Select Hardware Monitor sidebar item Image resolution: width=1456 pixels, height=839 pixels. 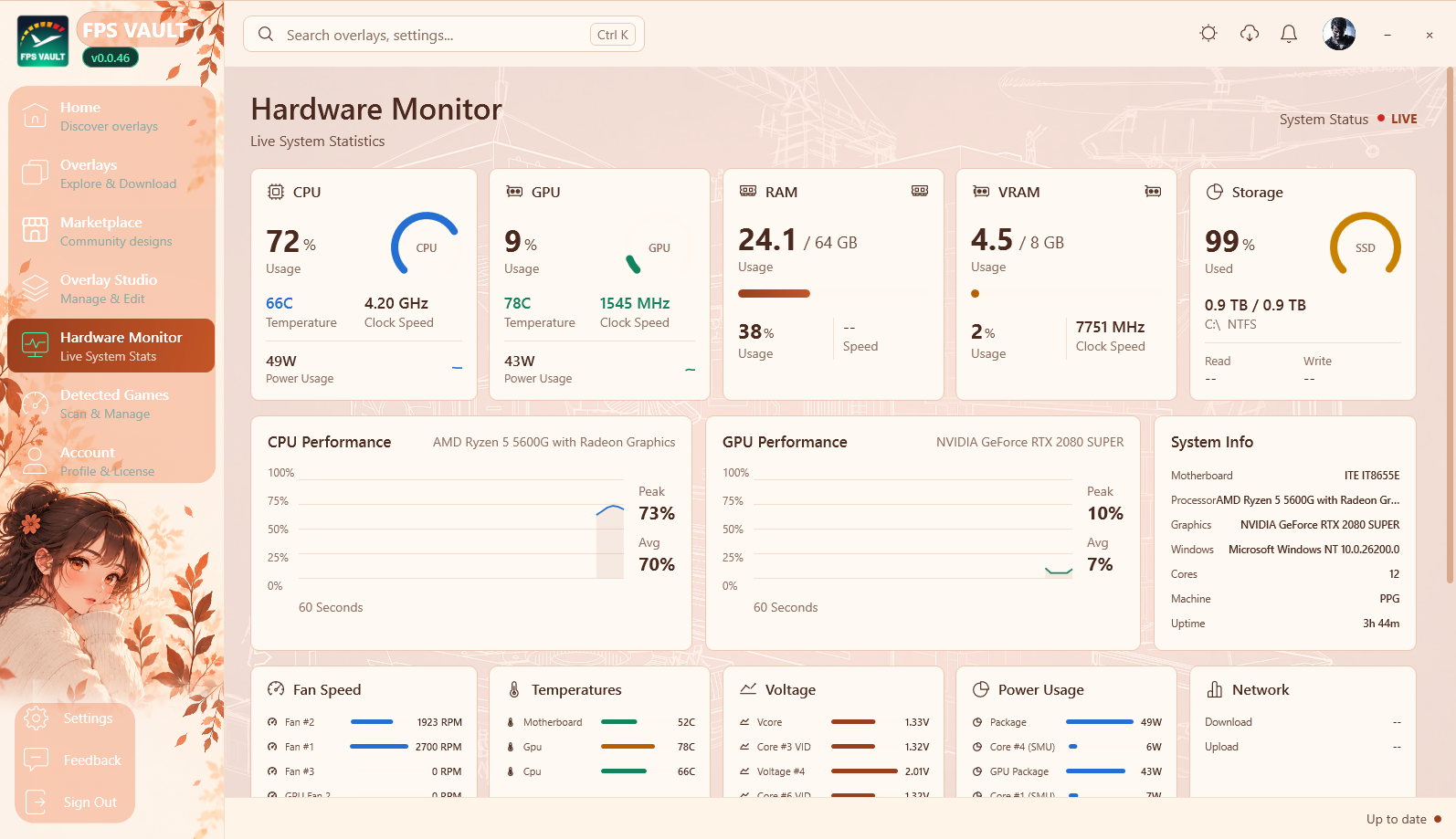[x=111, y=346]
